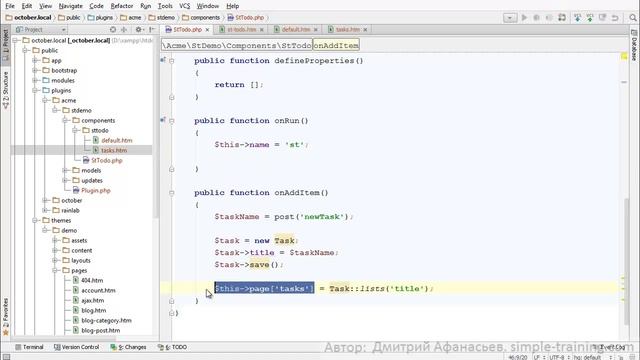Open the File menu

click(x=10, y=6)
